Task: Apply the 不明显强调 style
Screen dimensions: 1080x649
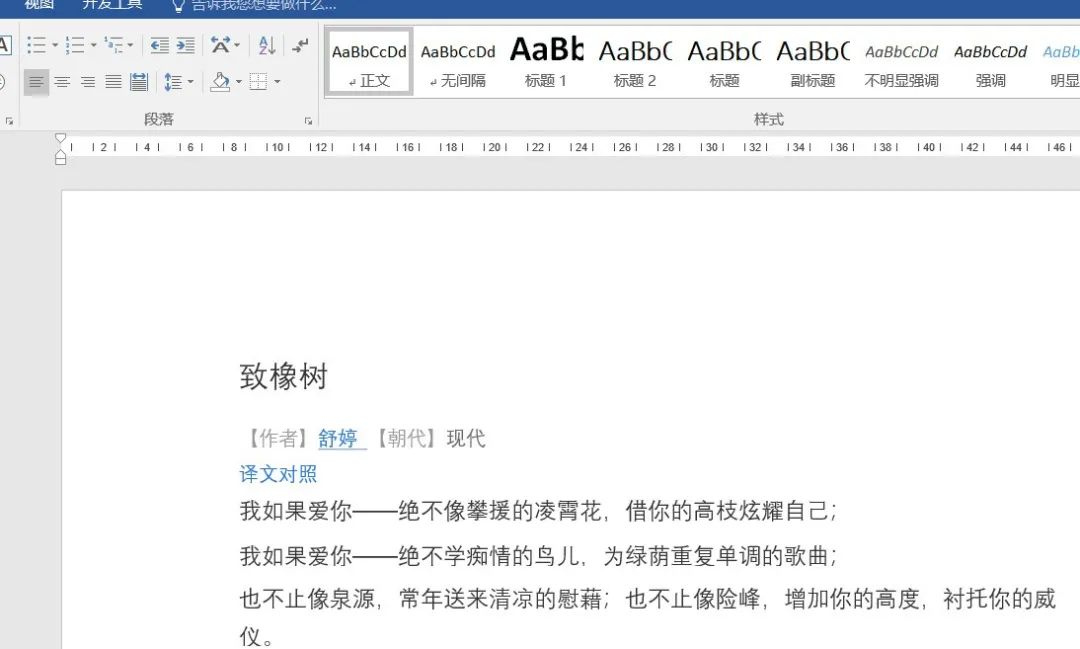Action: (x=902, y=62)
